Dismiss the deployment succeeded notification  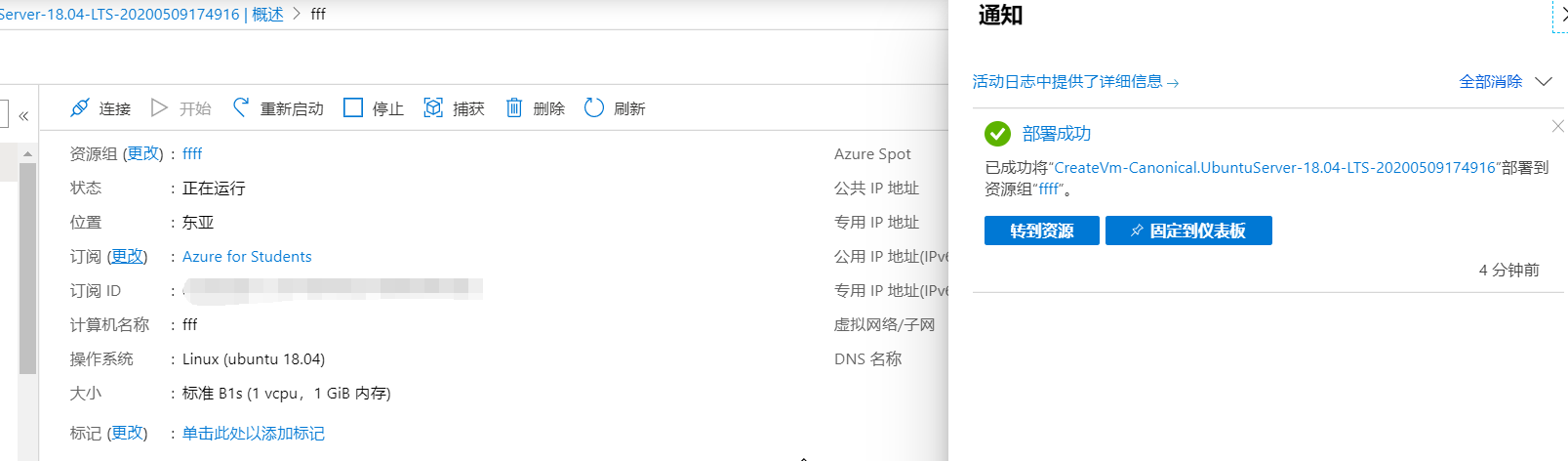[1557, 126]
